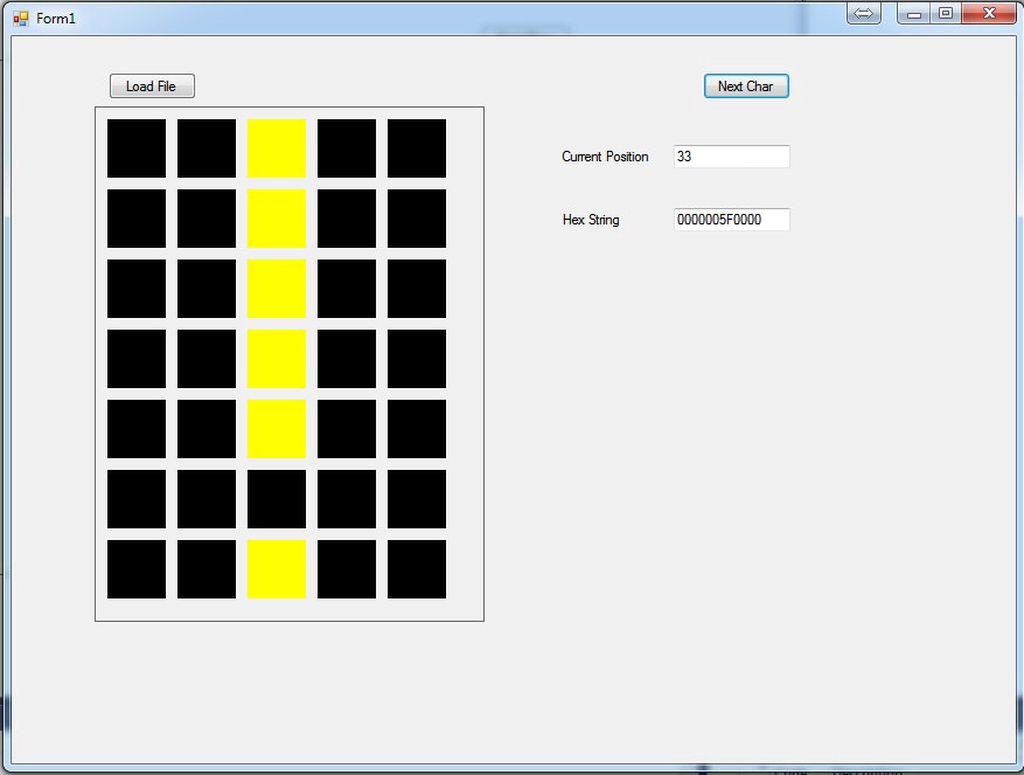Click the Current Position label
The height and width of the screenshot is (775, 1024).
point(605,157)
